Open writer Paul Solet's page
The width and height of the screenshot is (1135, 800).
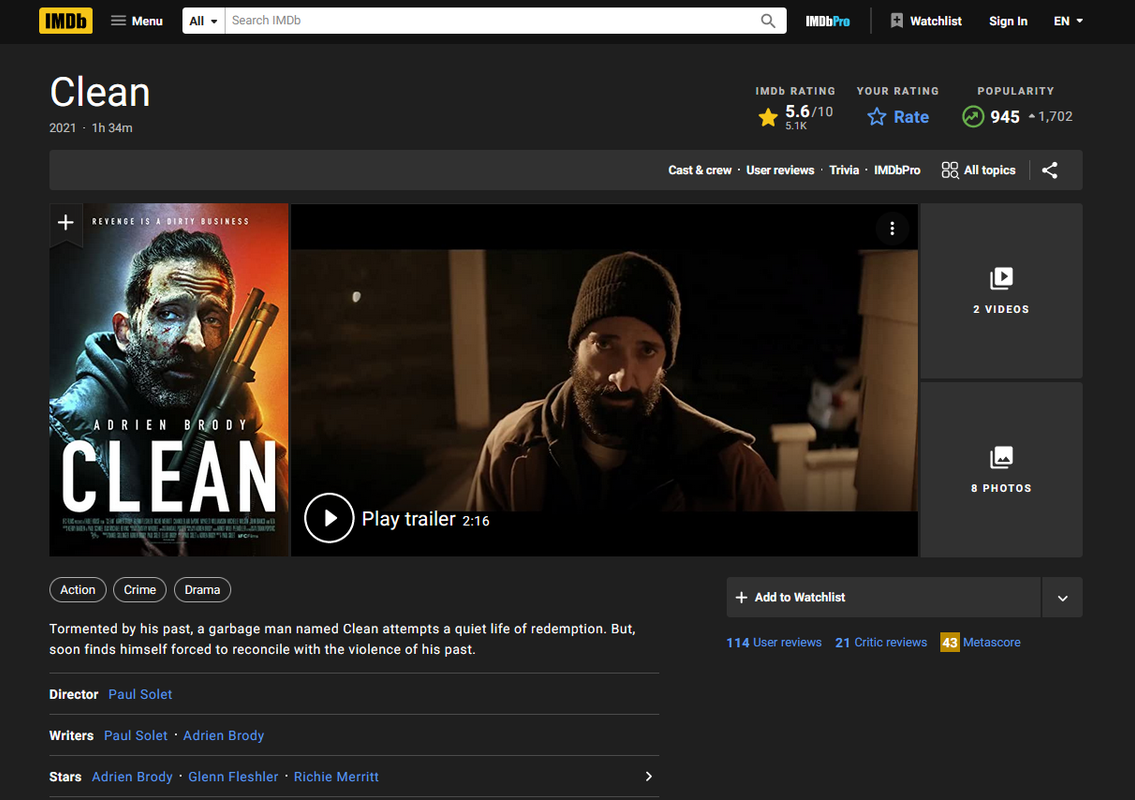click(135, 736)
